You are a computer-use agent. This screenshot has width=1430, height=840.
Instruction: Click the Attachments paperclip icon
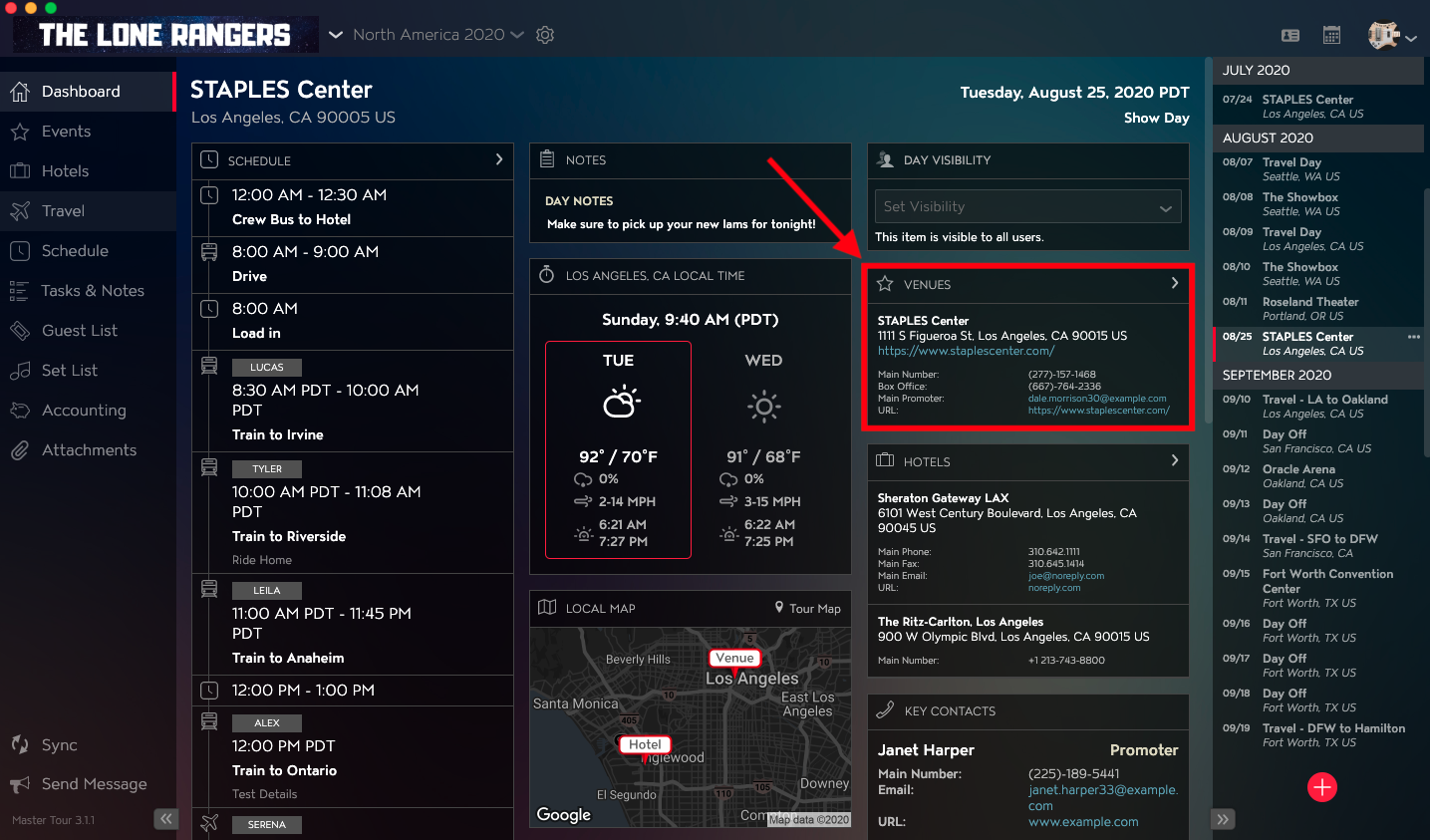tap(20, 450)
